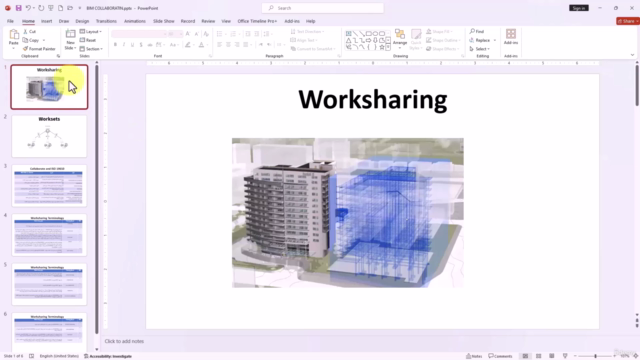Image resolution: width=640 pixels, height=360 pixels.
Task: Center the paragraph text
Action: [228, 44]
